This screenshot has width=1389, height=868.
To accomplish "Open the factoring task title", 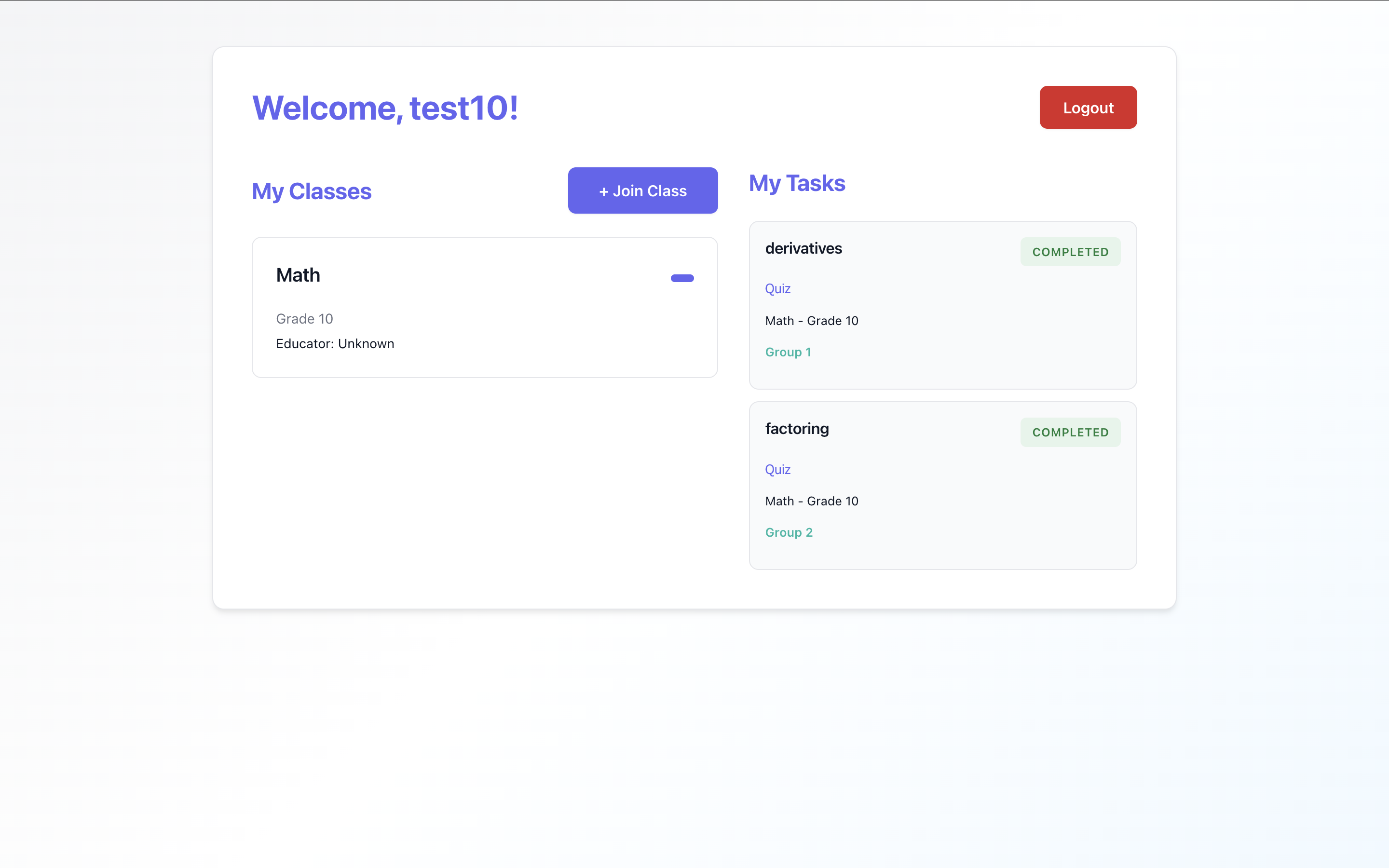I will click(797, 429).
